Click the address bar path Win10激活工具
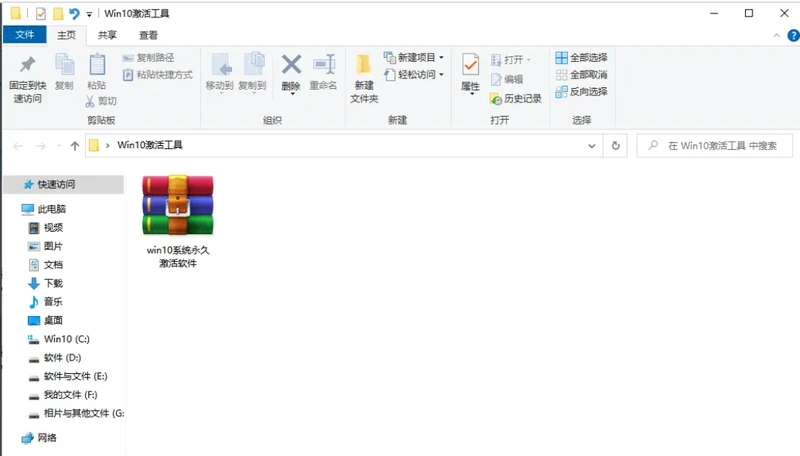Image resolution: width=800 pixels, height=456 pixels. (149, 145)
